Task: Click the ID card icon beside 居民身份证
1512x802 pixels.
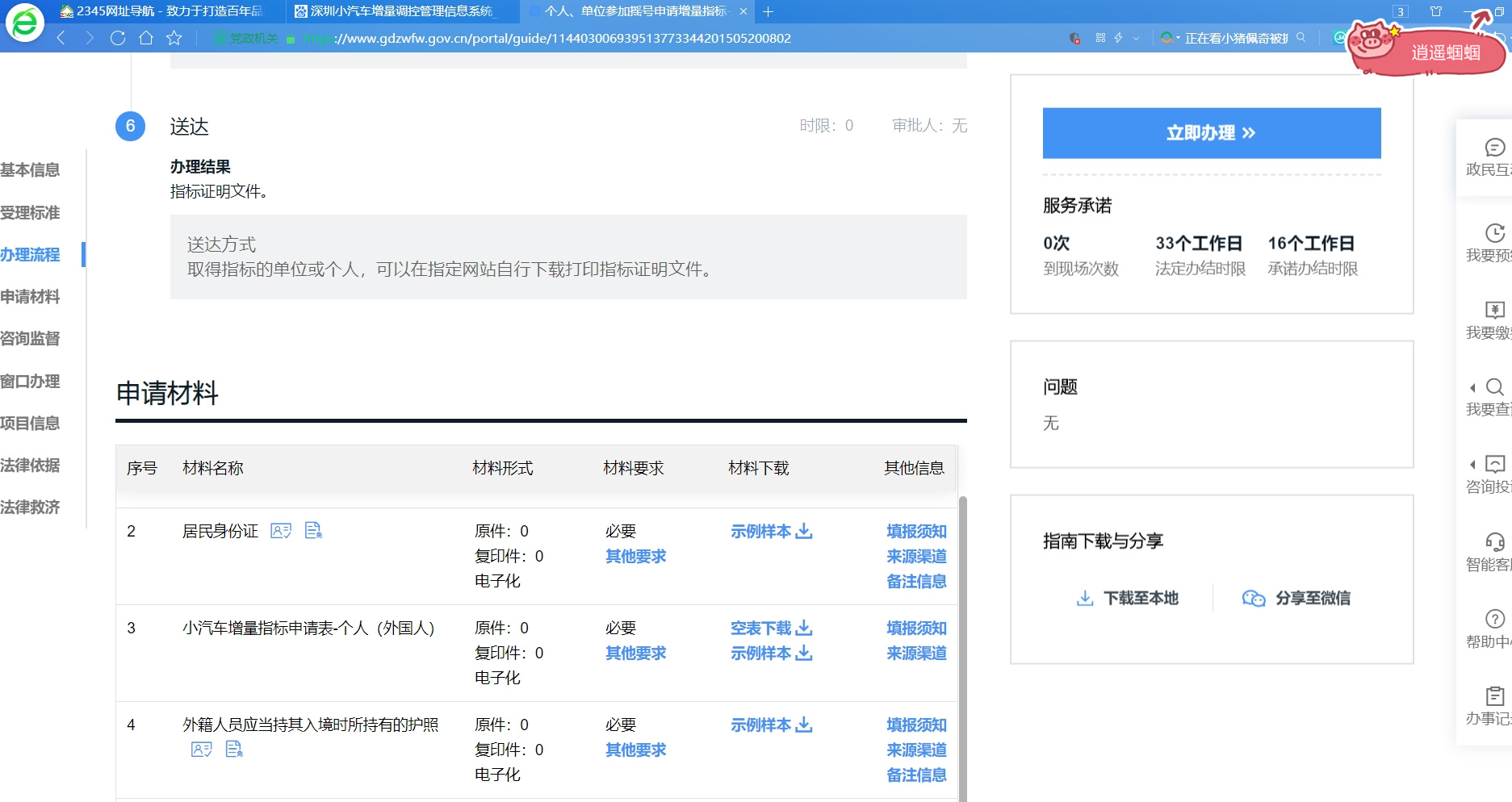Action: click(281, 531)
